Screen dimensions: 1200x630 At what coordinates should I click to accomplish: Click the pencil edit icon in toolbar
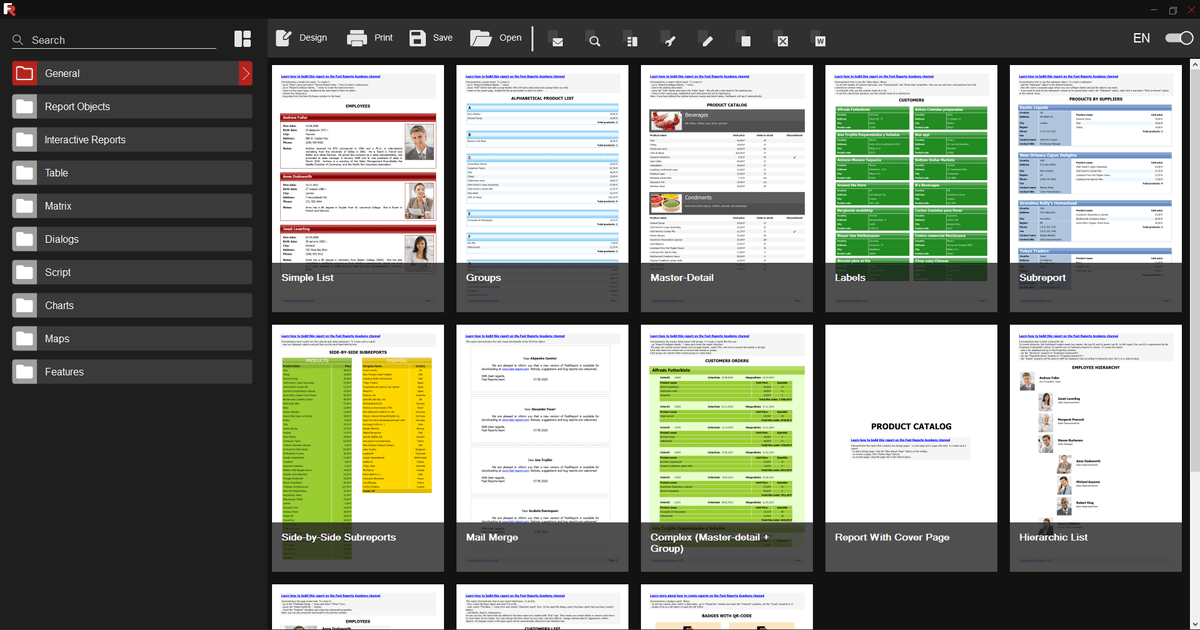(707, 41)
